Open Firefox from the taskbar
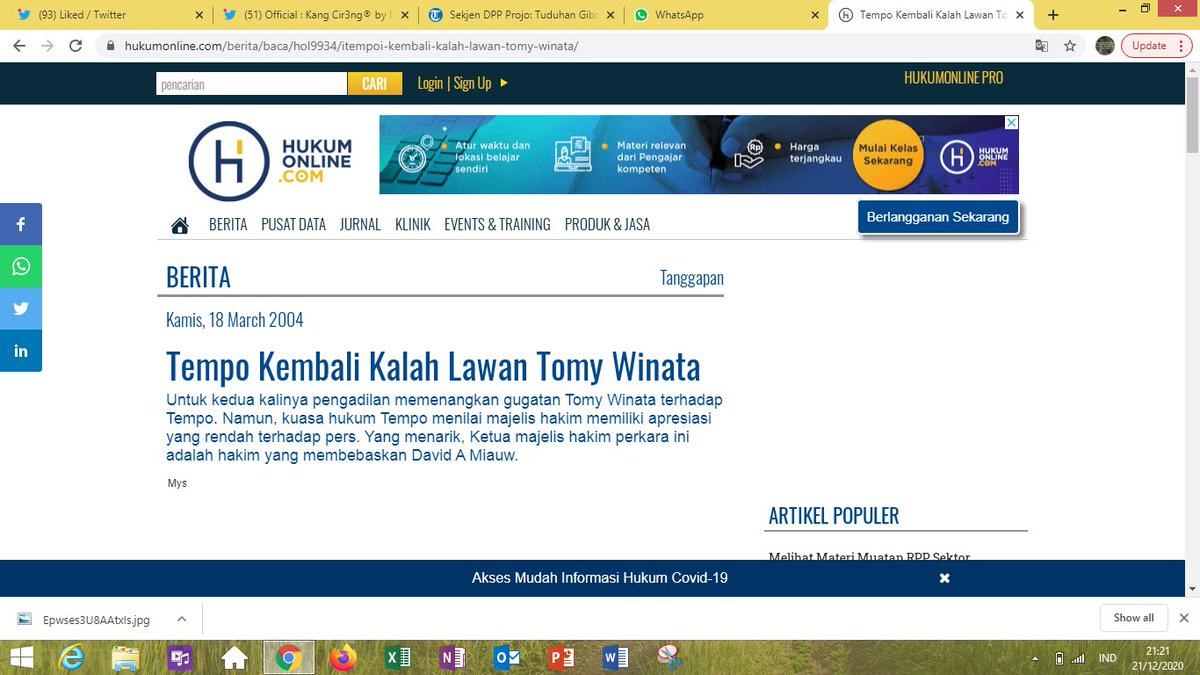This screenshot has height=675, width=1200. pos(343,658)
